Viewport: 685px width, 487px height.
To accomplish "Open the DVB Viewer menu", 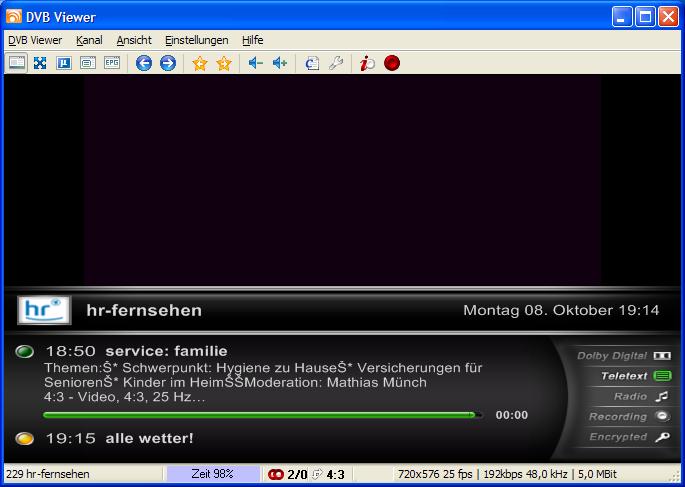I will click(35, 40).
